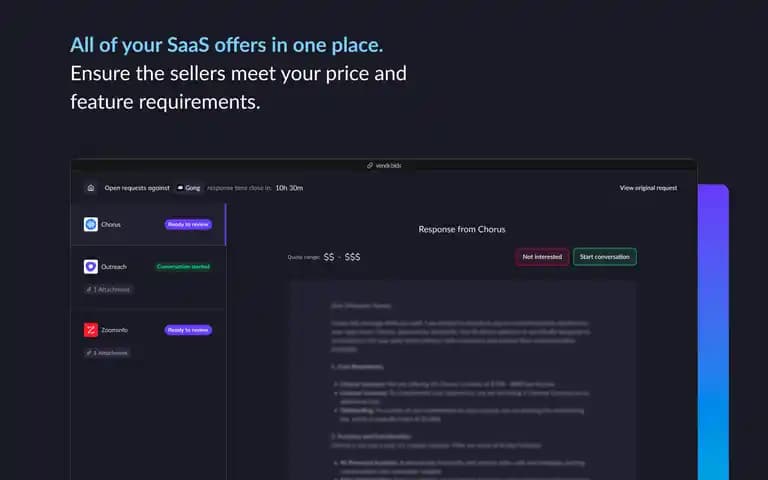Click Outreach's Conversation started status

coord(183,266)
